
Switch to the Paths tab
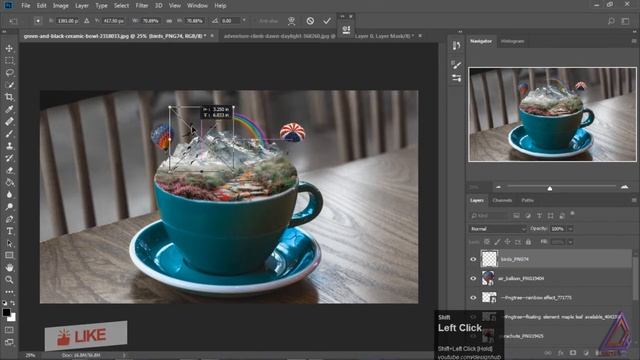[527, 200]
